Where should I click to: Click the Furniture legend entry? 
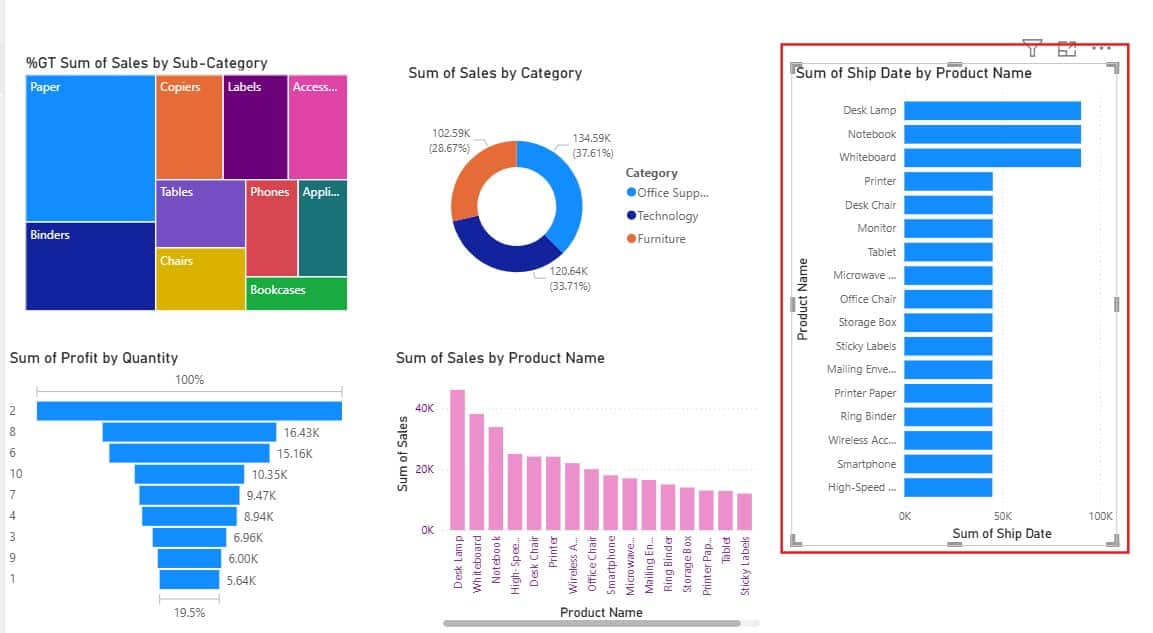click(656, 238)
